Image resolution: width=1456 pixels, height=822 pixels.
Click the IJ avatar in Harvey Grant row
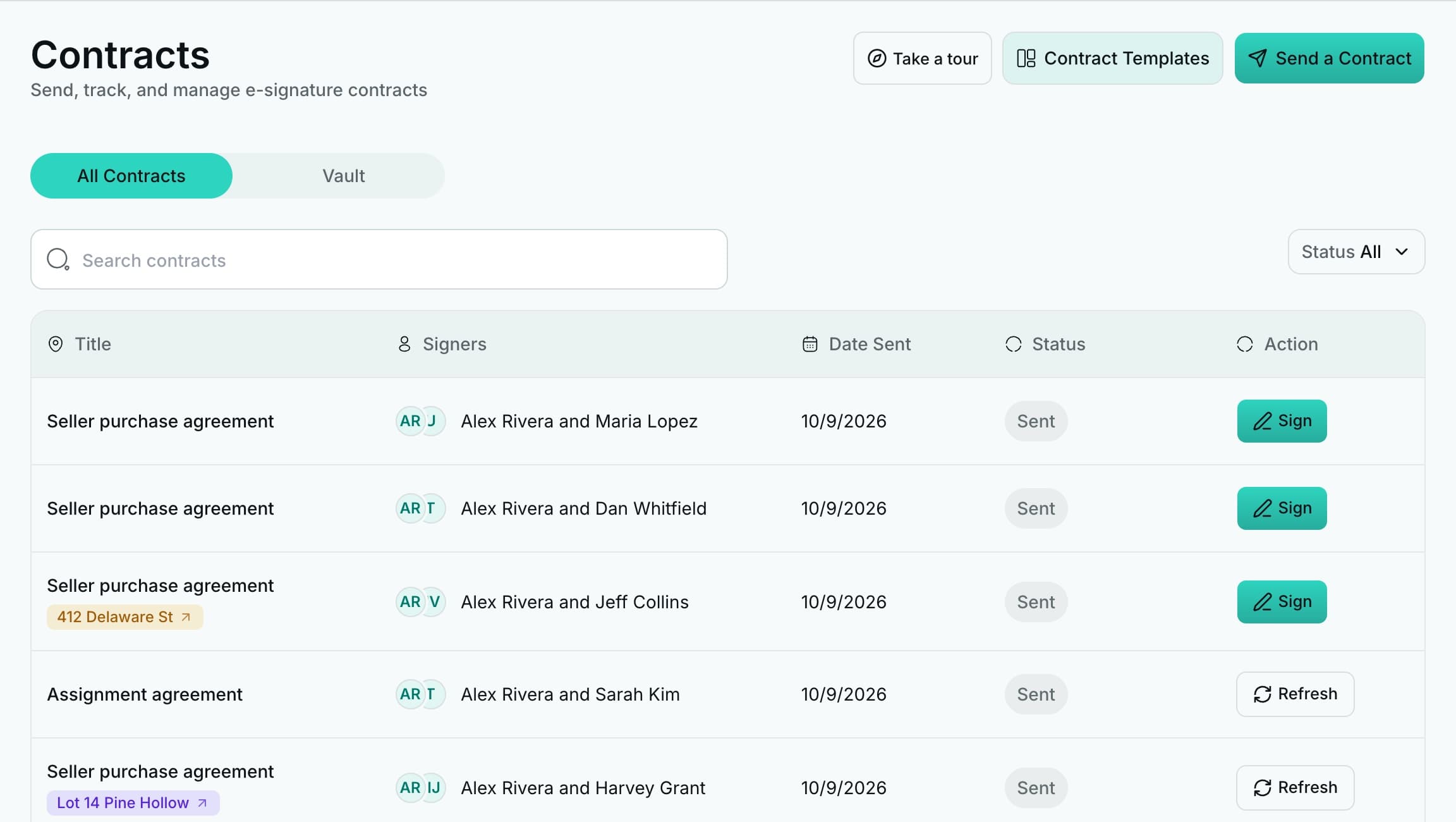(434, 788)
